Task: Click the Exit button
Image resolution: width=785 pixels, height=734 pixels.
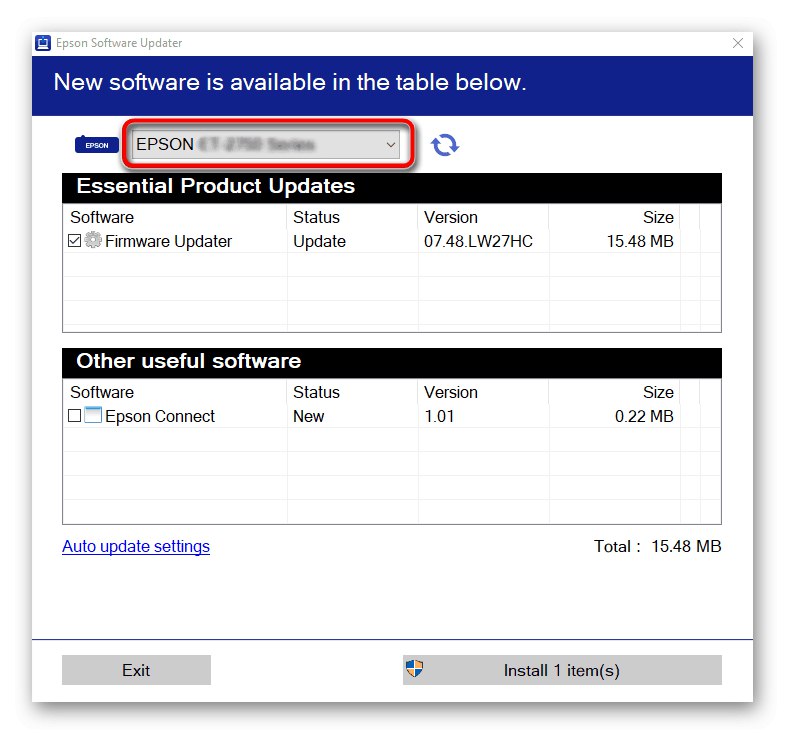Action: (136, 670)
